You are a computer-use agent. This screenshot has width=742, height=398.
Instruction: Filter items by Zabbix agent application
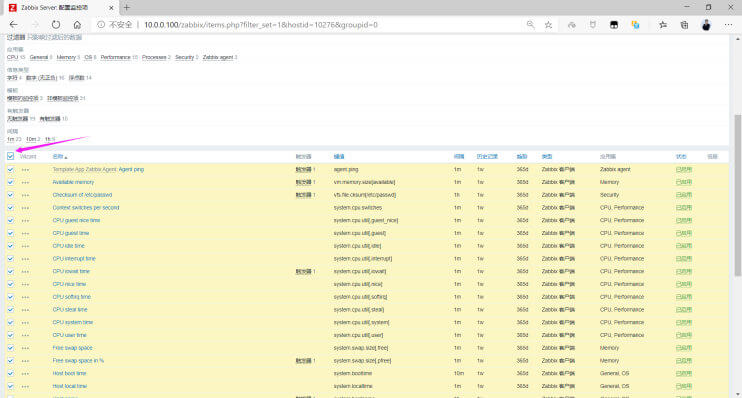coord(218,57)
